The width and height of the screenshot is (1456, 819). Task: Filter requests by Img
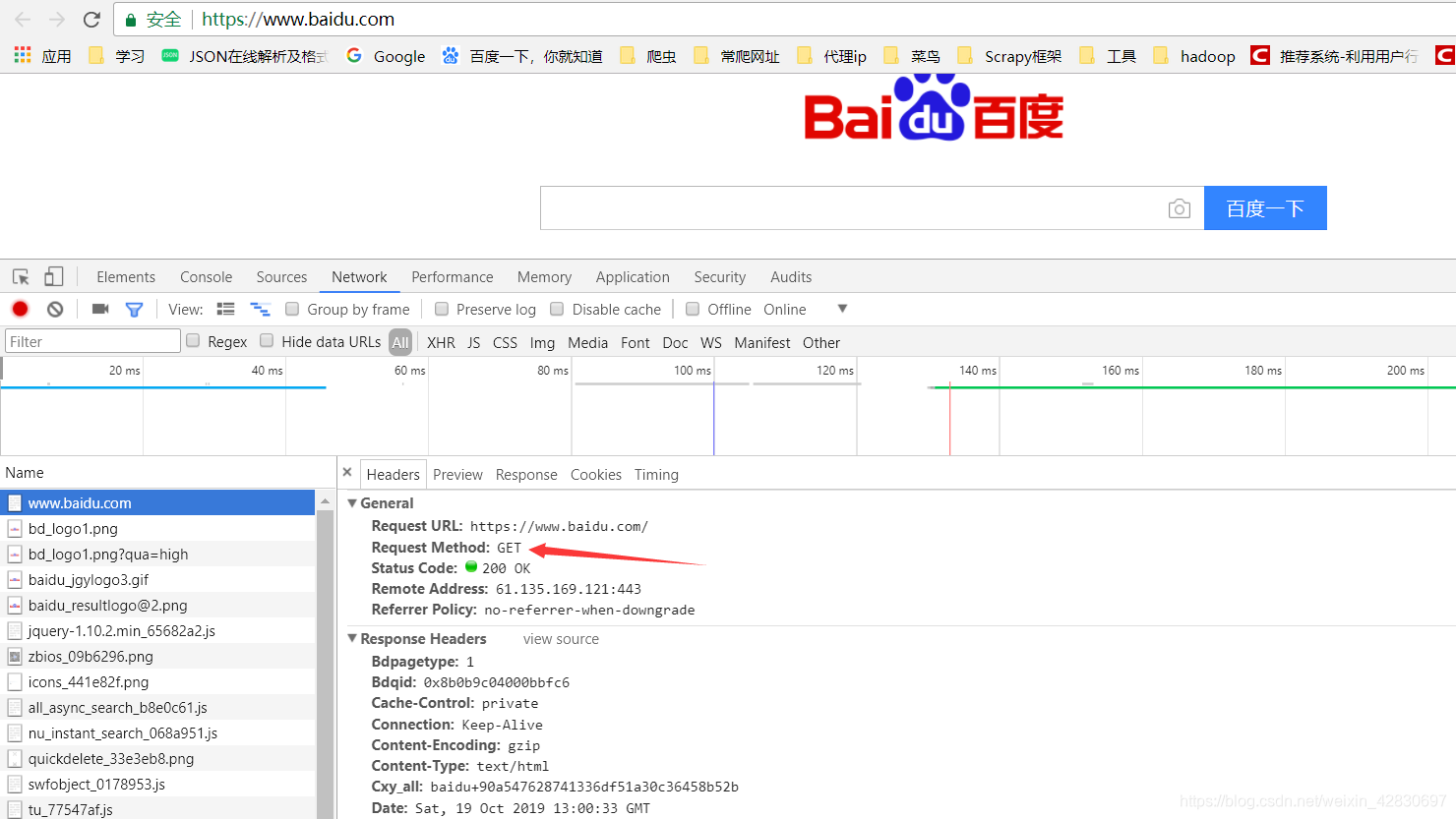(x=542, y=343)
